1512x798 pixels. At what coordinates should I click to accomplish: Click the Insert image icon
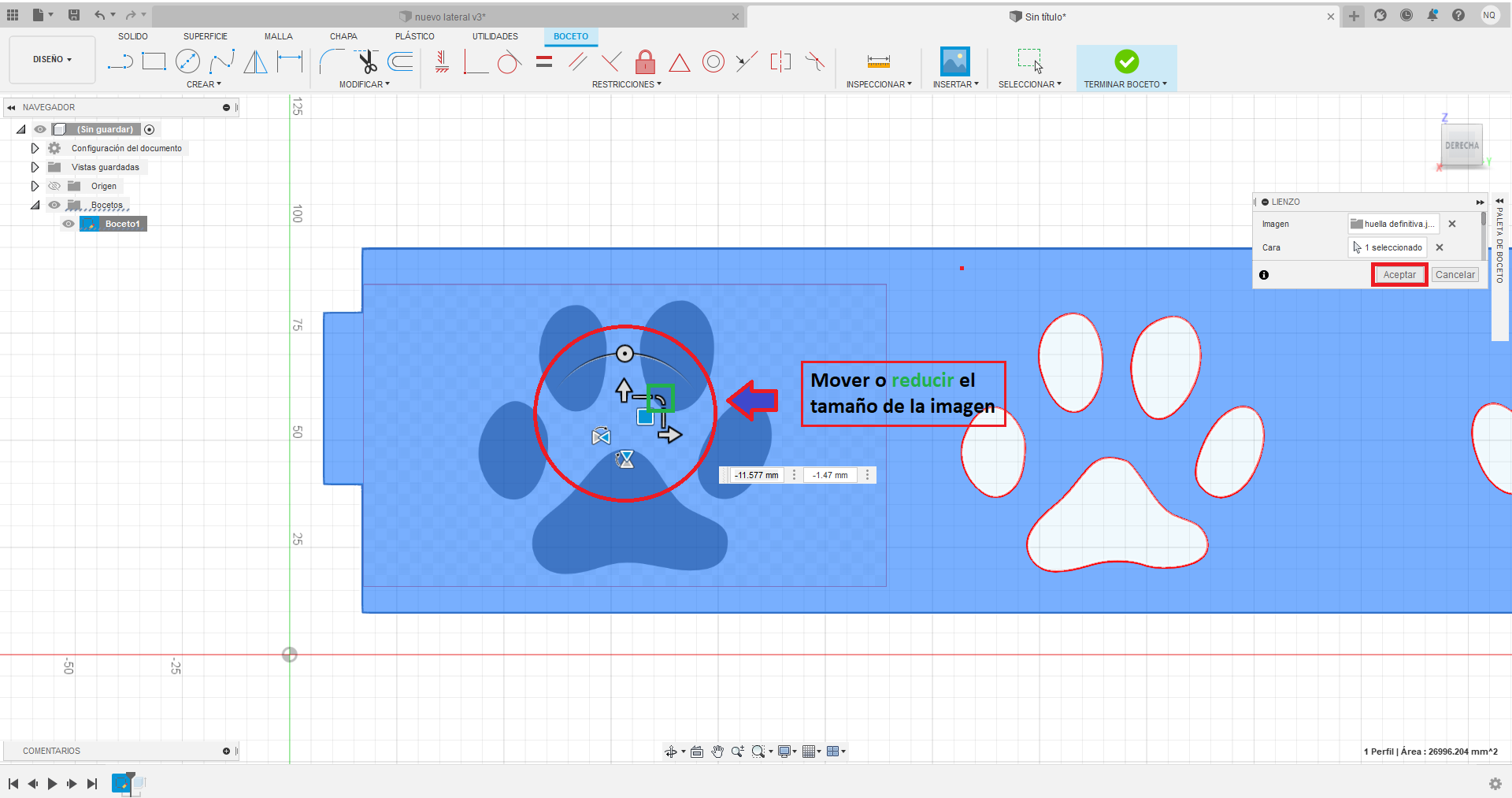point(955,61)
